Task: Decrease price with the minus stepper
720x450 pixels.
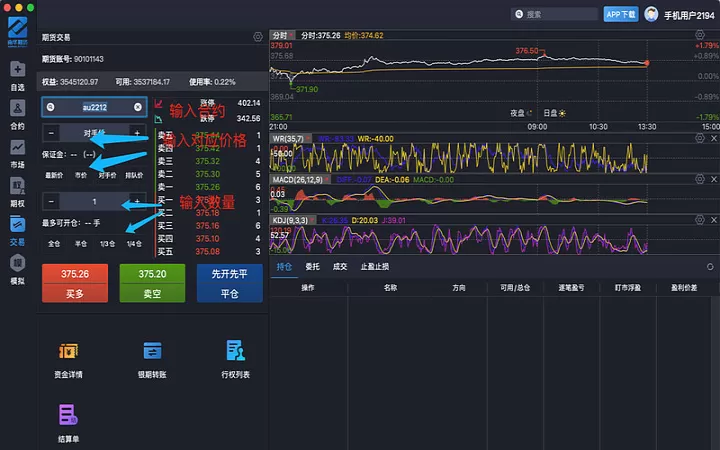Action: click(51, 133)
